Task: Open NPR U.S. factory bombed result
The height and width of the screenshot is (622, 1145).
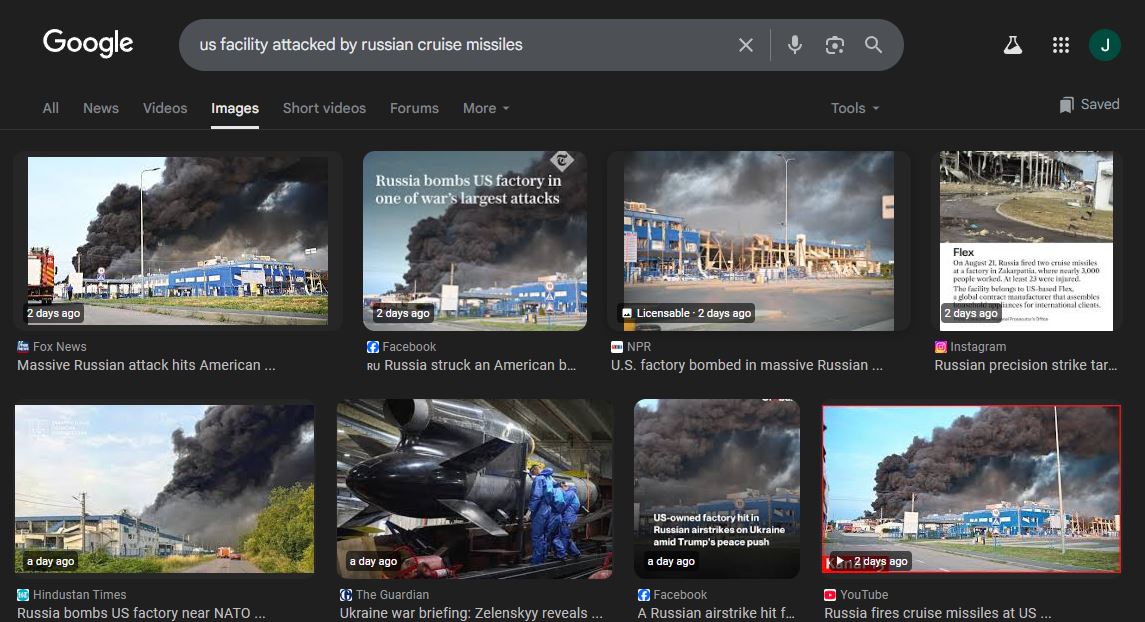Action: point(746,365)
